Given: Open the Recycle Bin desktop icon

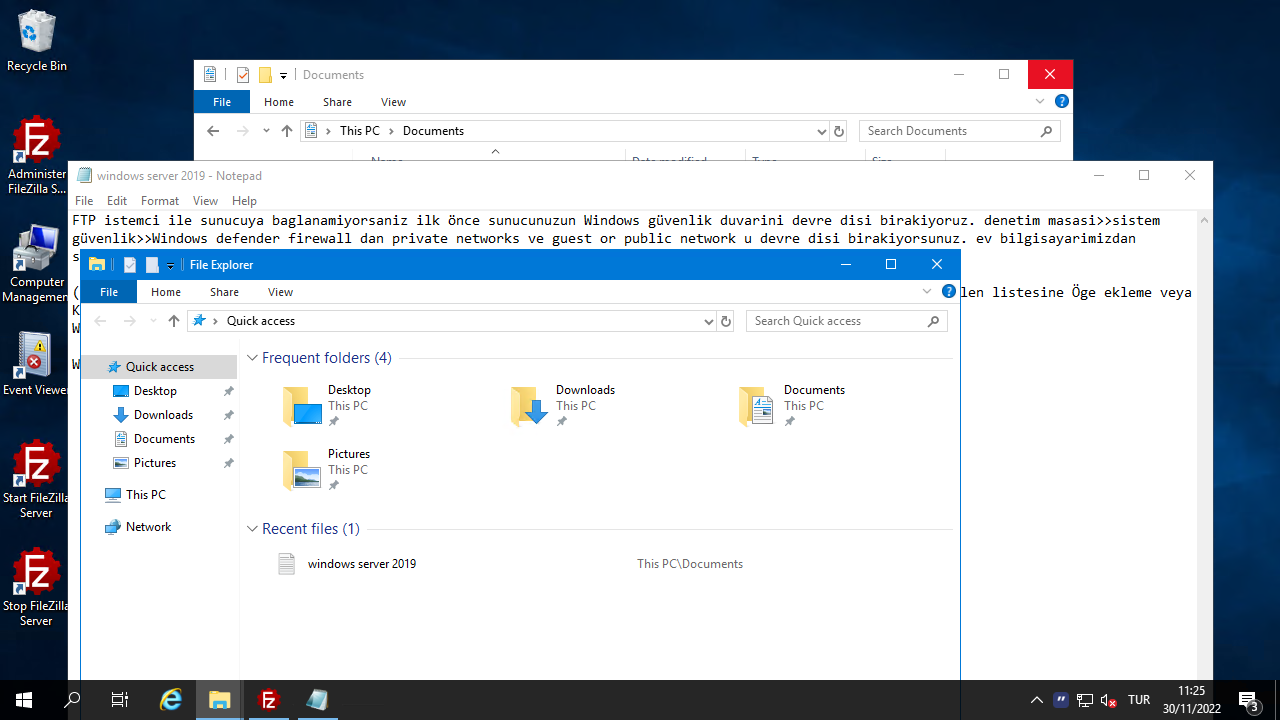Looking at the screenshot, I should pos(36,41).
